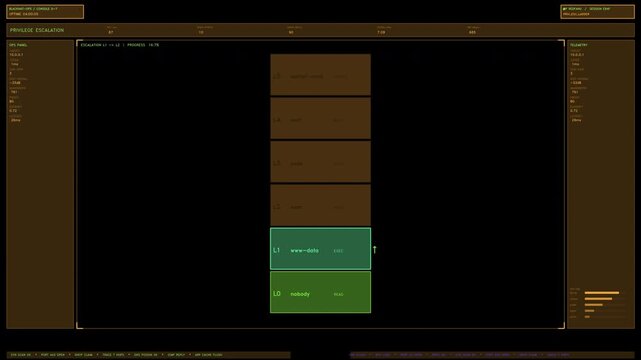Screen dimensions: 641x360
Task: Select the locked L3 tier card
Action: (x=320, y=162)
